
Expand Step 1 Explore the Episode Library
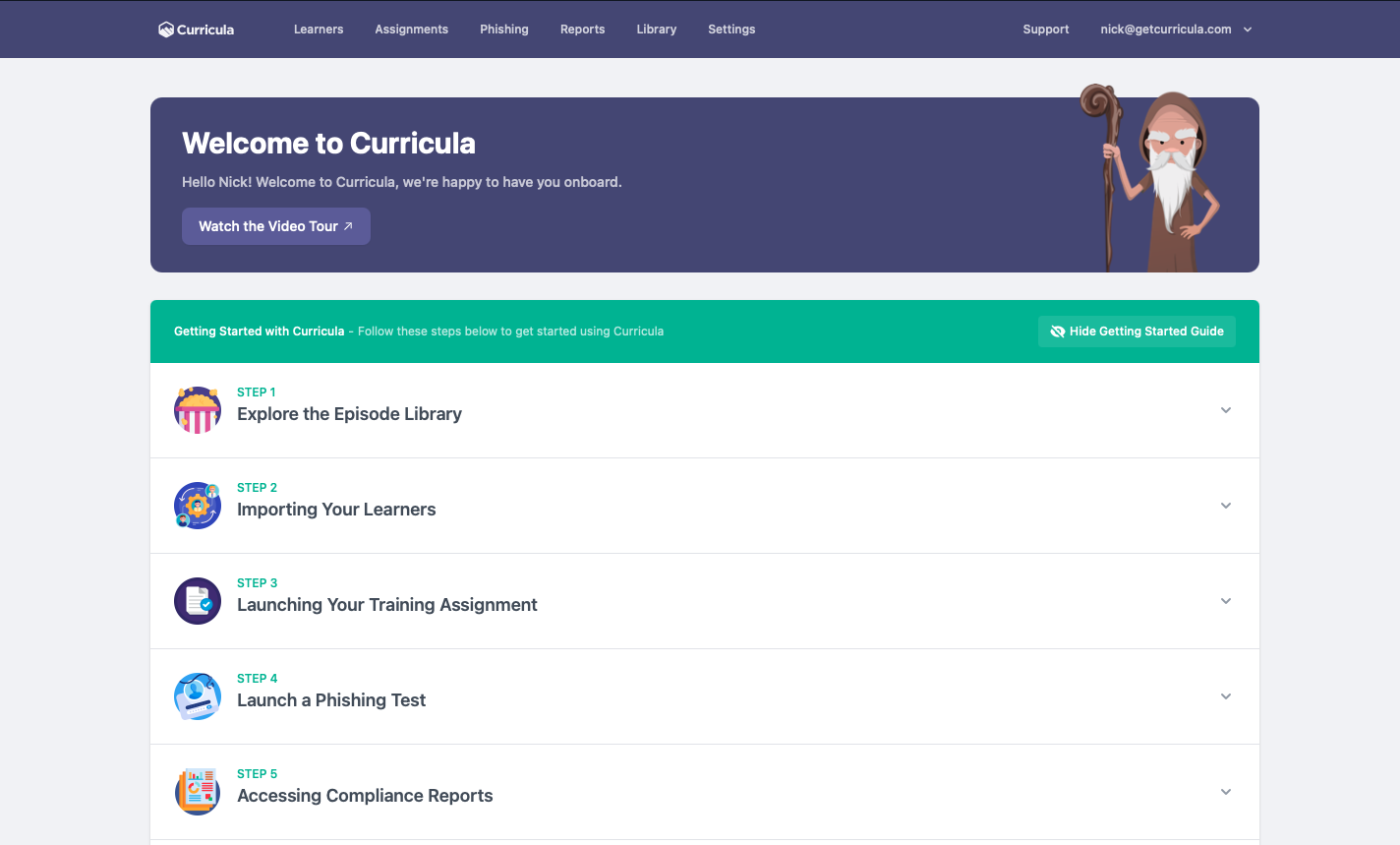click(1226, 409)
